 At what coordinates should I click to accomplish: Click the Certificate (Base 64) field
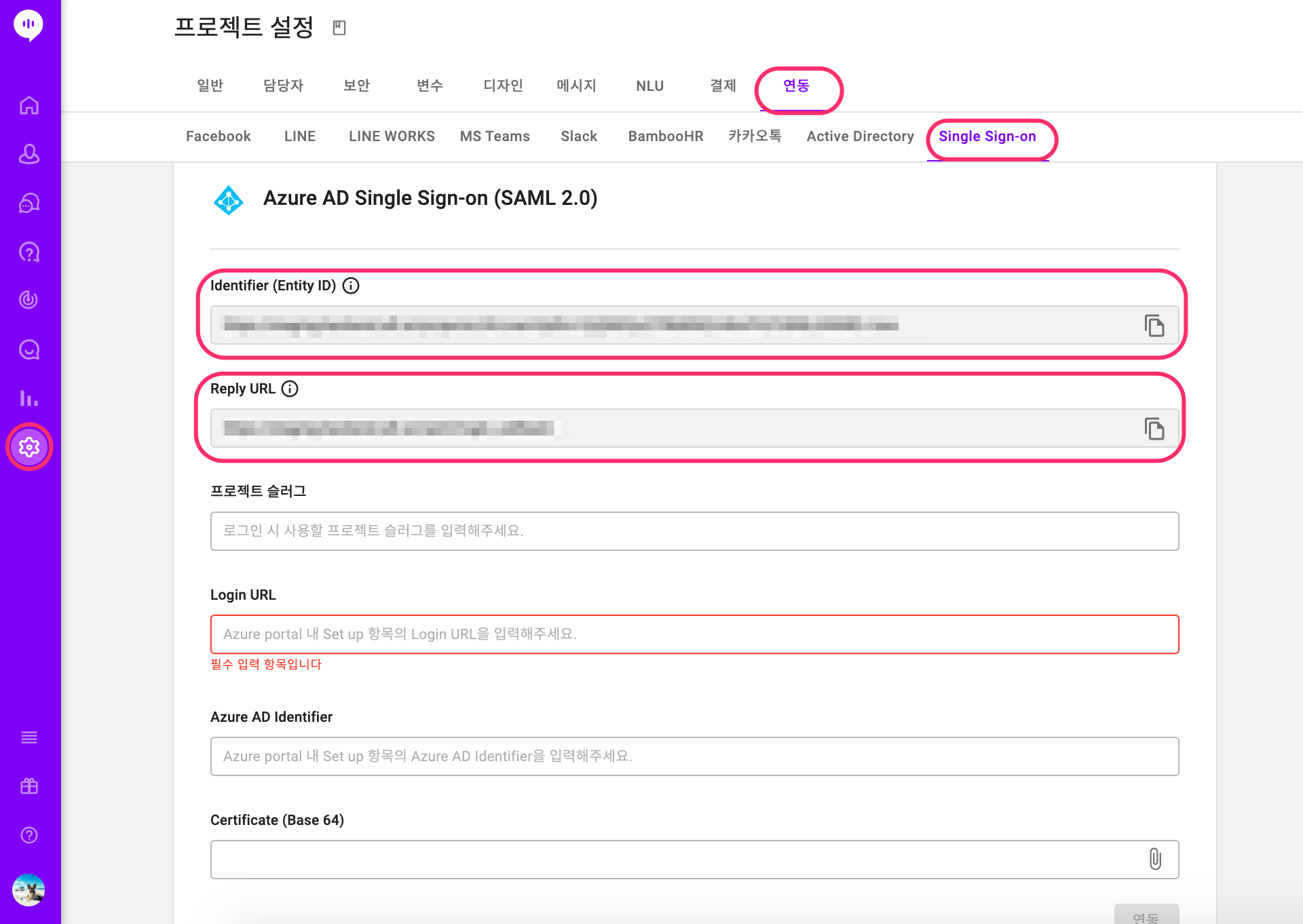click(x=694, y=860)
